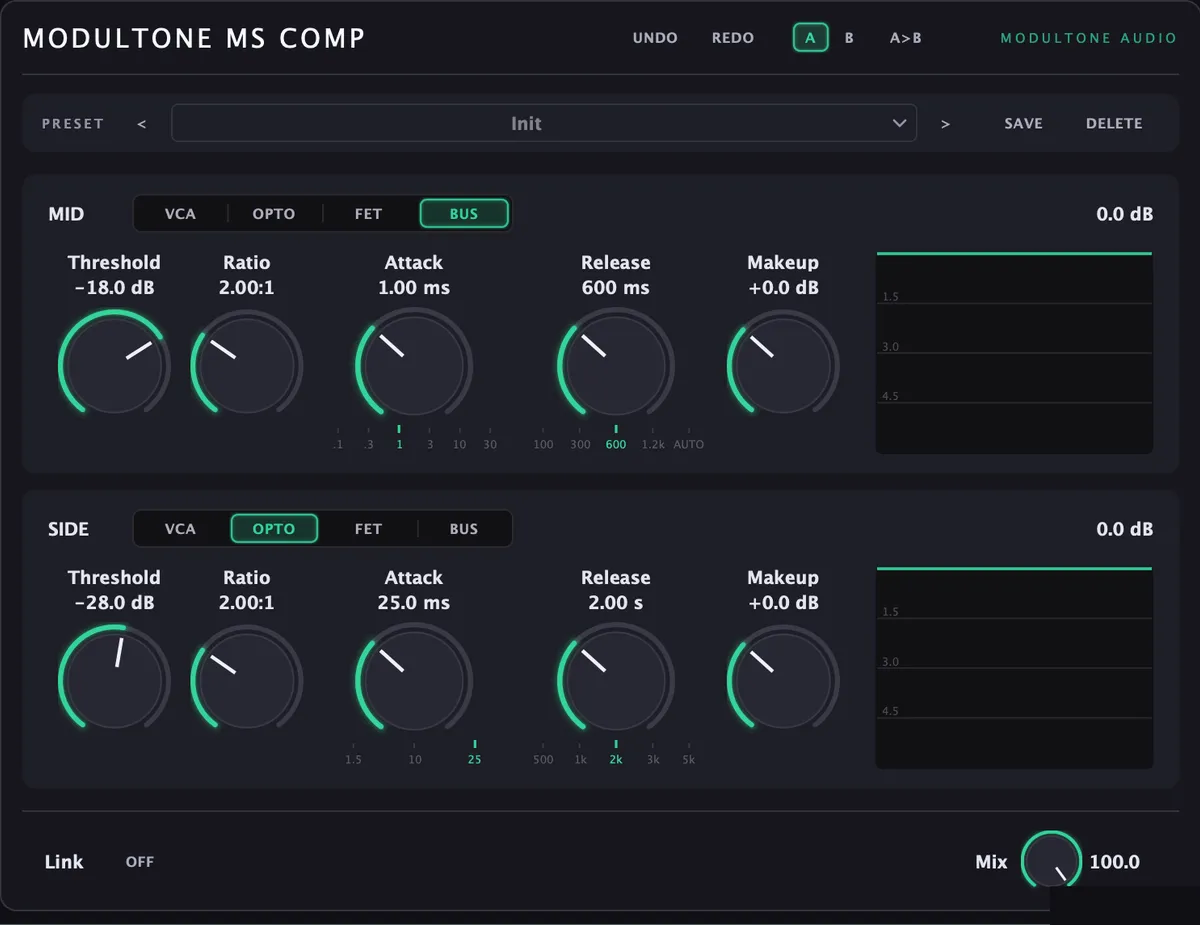Open the Init preset dropdown
This screenshot has height=925, width=1200.
pos(544,123)
